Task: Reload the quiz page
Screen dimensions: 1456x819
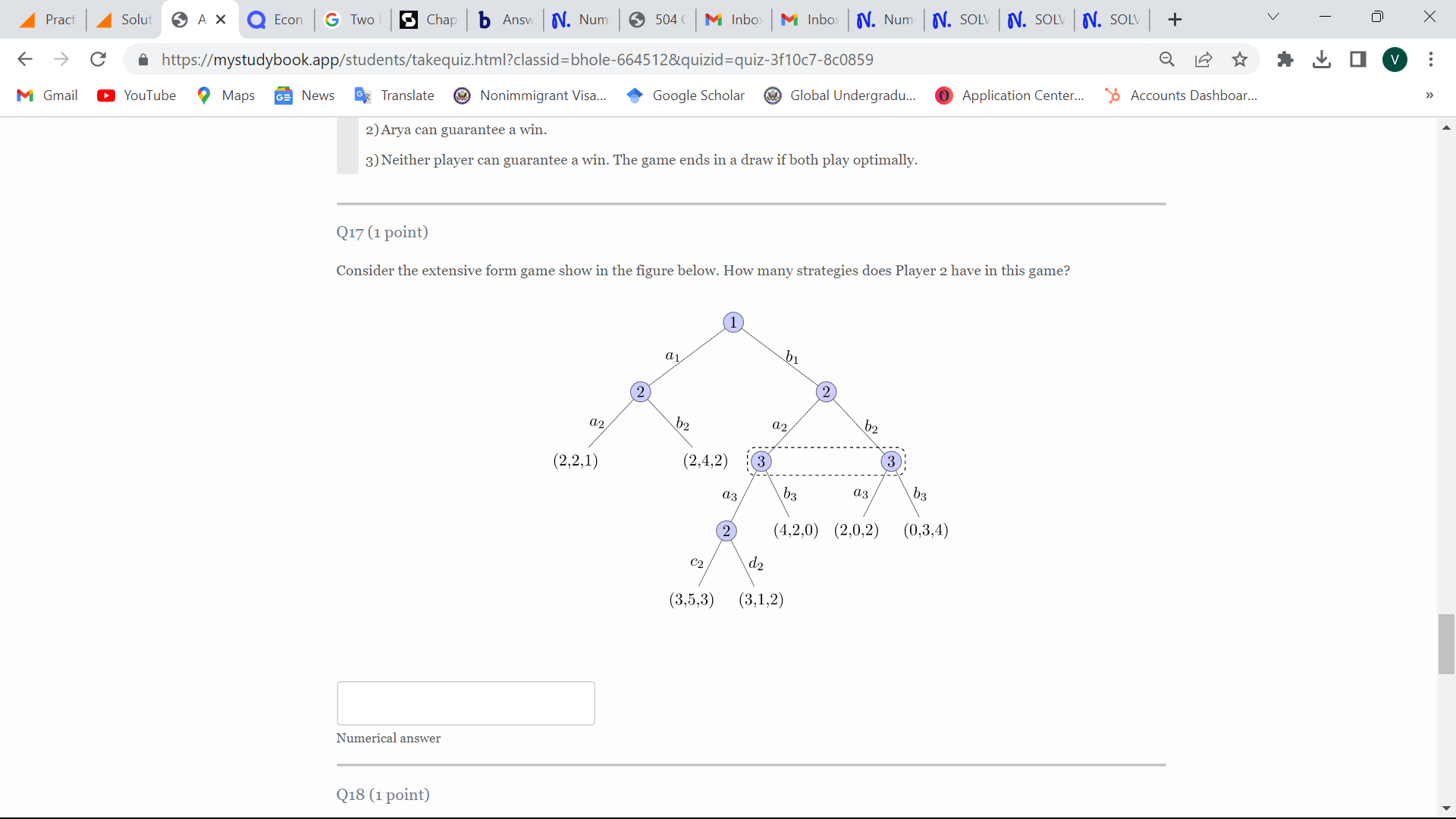Action: tap(98, 59)
